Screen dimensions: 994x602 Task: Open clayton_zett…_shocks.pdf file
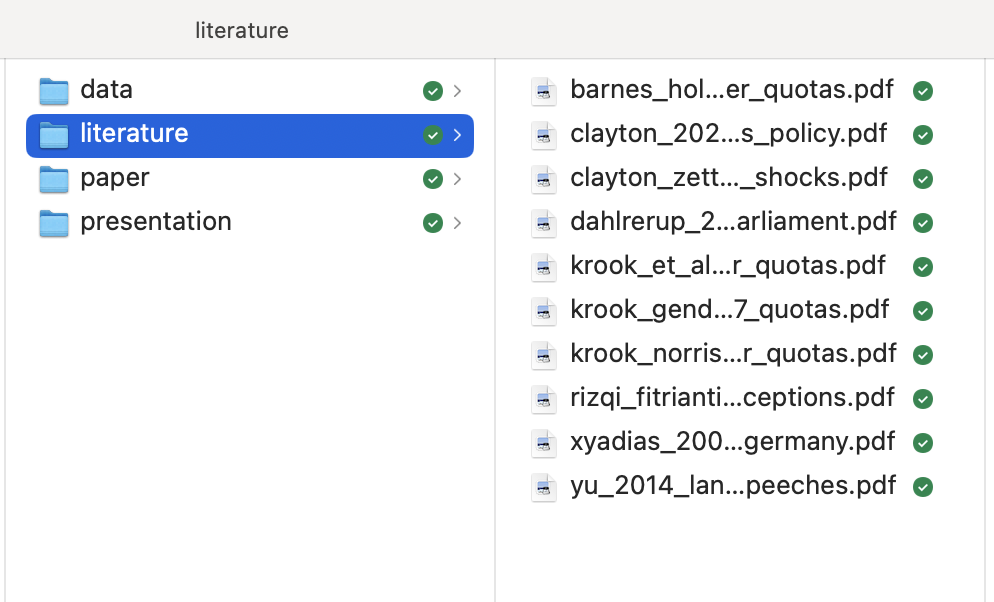pyautogui.click(x=728, y=178)
